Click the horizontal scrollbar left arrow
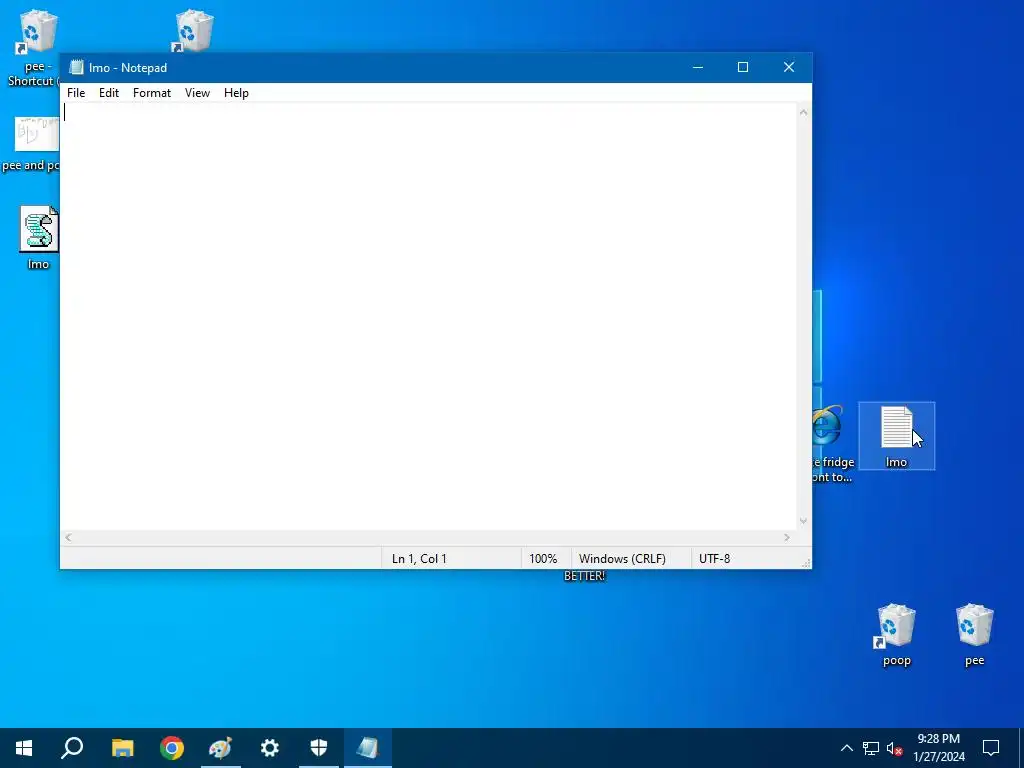The width and height of the screenshot is (1024, 768). coord(68,537)
